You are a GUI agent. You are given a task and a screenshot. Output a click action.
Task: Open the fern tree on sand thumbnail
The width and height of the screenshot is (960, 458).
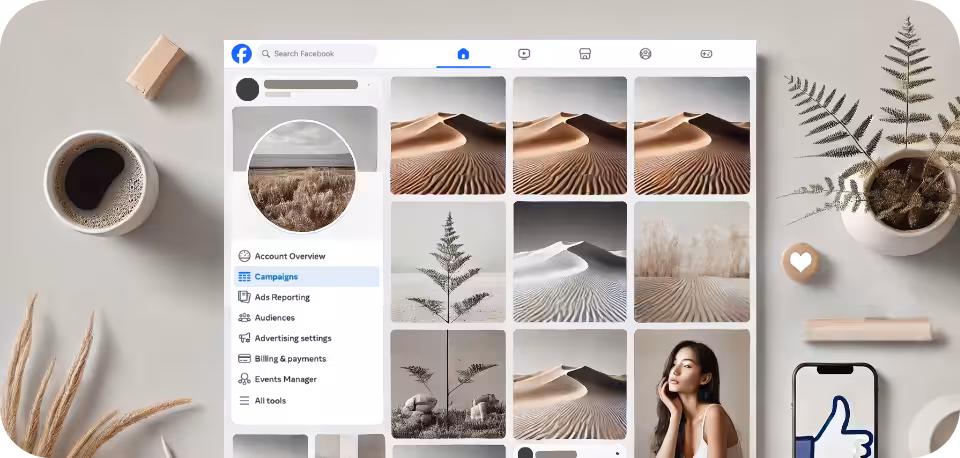(x=448, y=262)
